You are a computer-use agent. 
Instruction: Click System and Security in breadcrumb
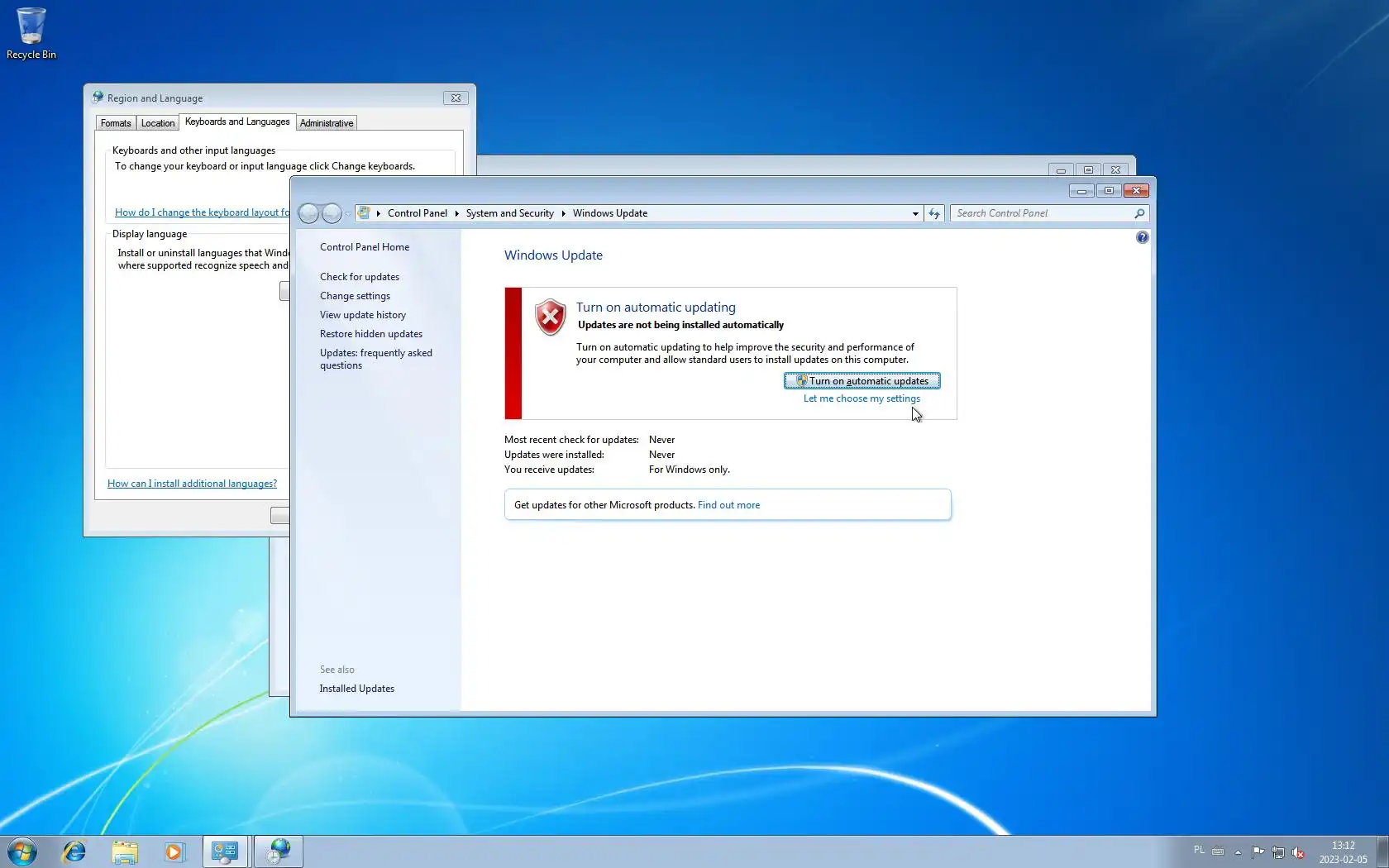tap(510, 213)
